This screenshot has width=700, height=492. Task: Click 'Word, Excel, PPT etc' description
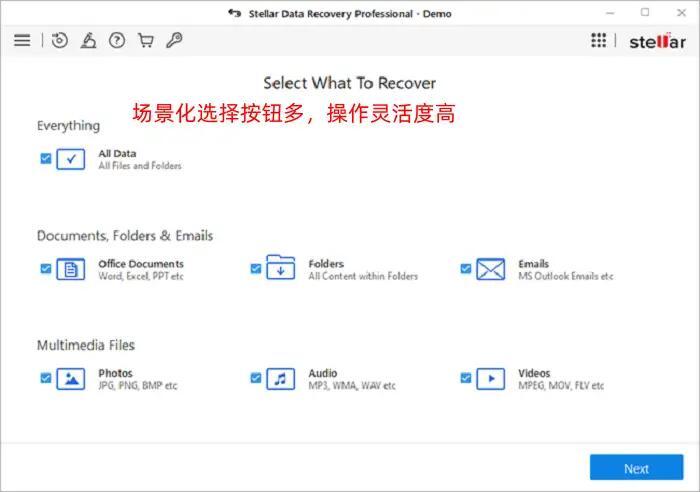click(141, 276)
